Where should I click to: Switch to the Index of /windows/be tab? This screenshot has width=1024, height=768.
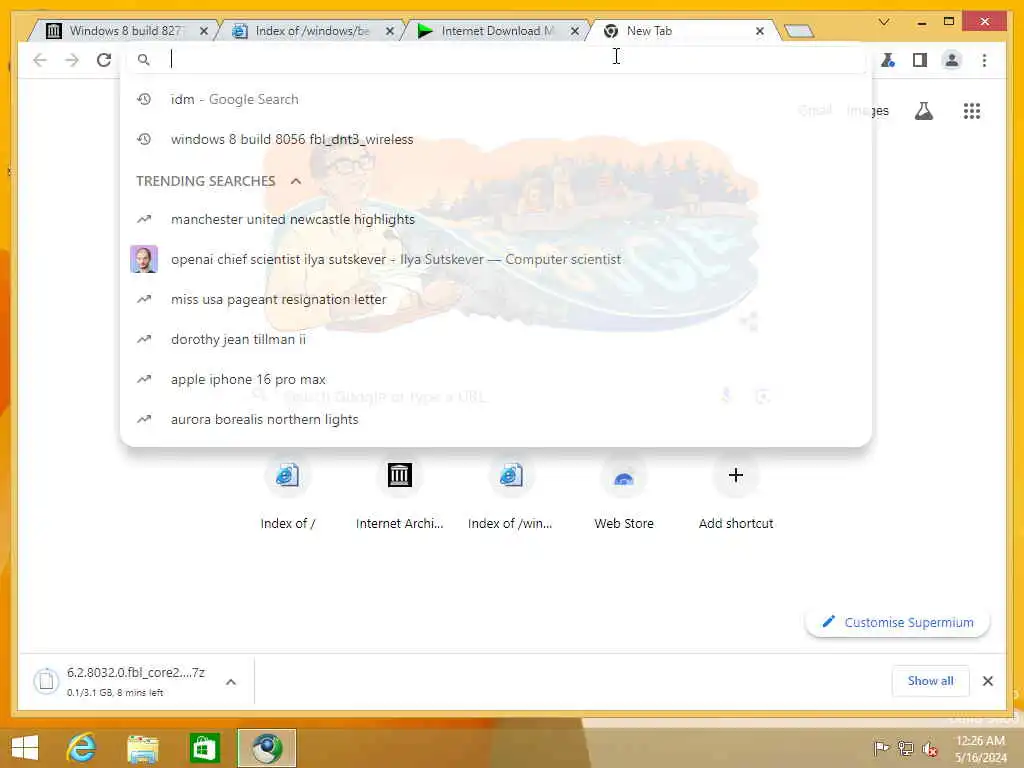pos(312,31)
